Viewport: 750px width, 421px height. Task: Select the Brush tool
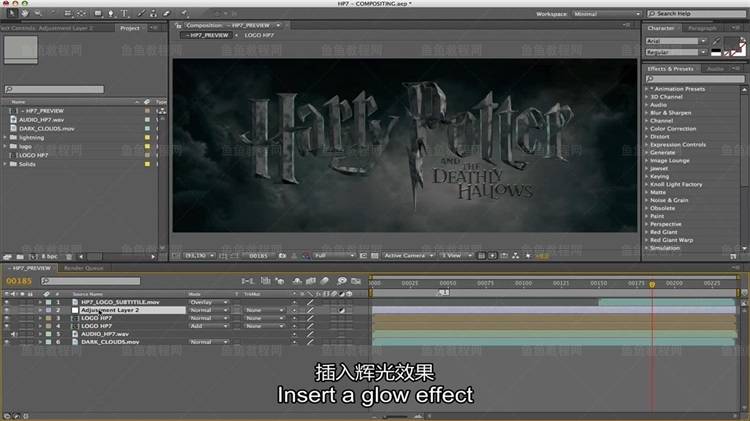tap(141, 13)
